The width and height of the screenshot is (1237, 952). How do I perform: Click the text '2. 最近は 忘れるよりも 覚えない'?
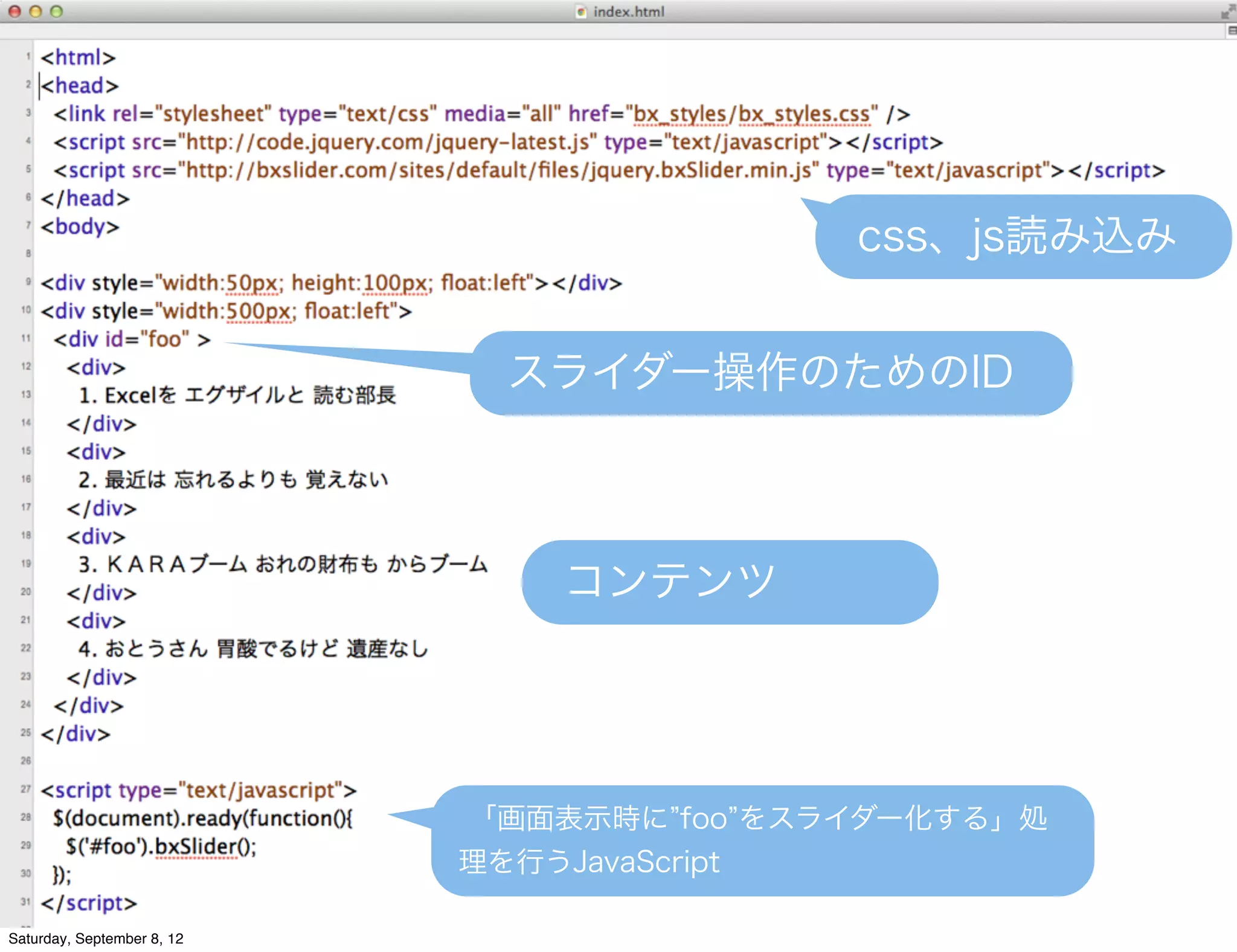(233, 480)
